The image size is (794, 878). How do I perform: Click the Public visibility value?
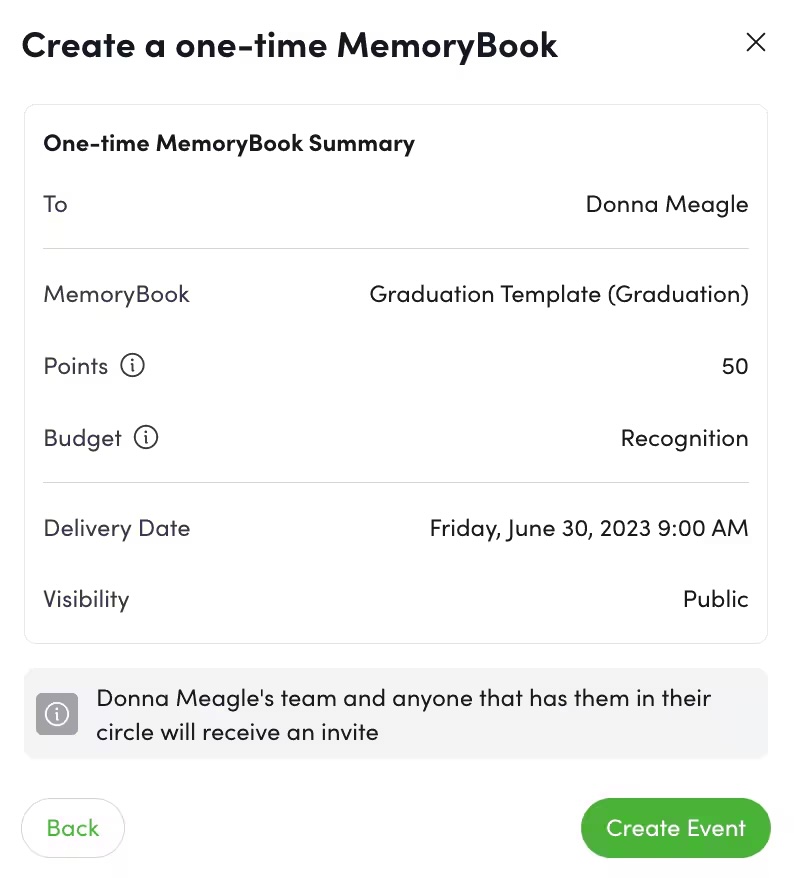[x=715, y=599]
